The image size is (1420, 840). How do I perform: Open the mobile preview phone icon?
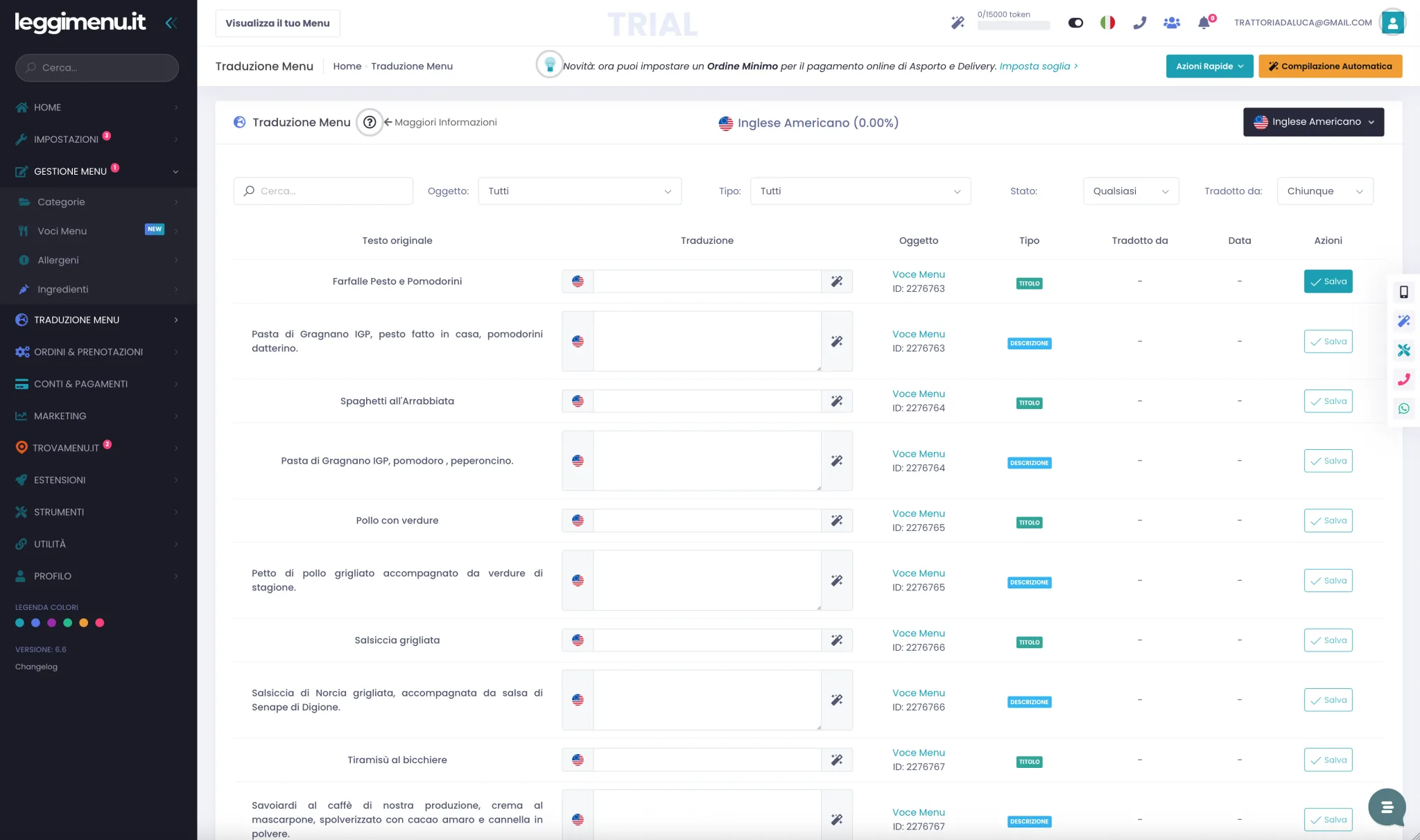[1404, 292]
